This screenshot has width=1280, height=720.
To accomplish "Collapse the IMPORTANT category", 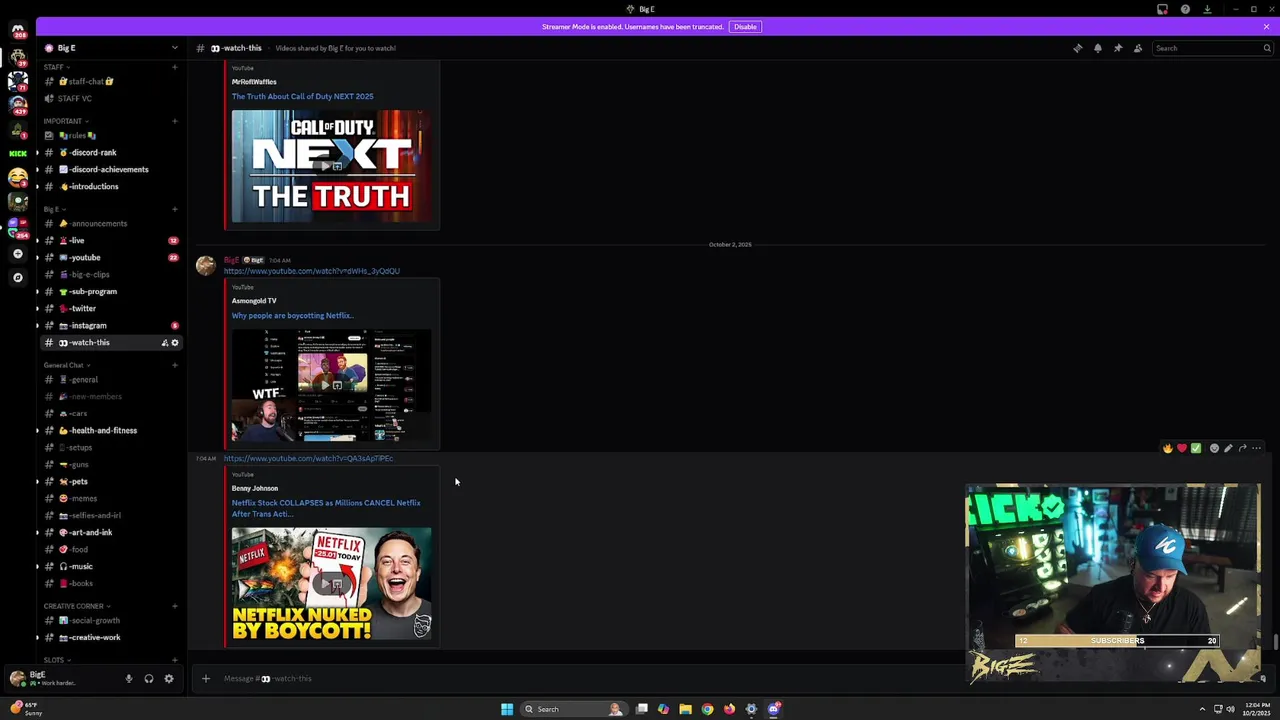I will 65,121.
